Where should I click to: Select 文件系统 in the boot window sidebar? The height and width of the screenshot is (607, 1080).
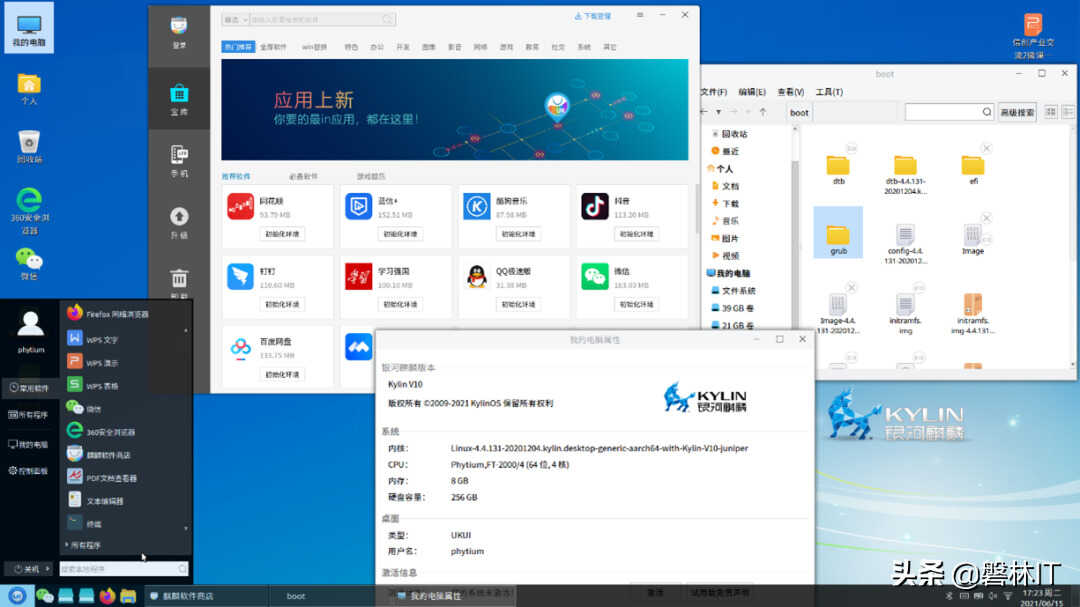click(734, 290)
